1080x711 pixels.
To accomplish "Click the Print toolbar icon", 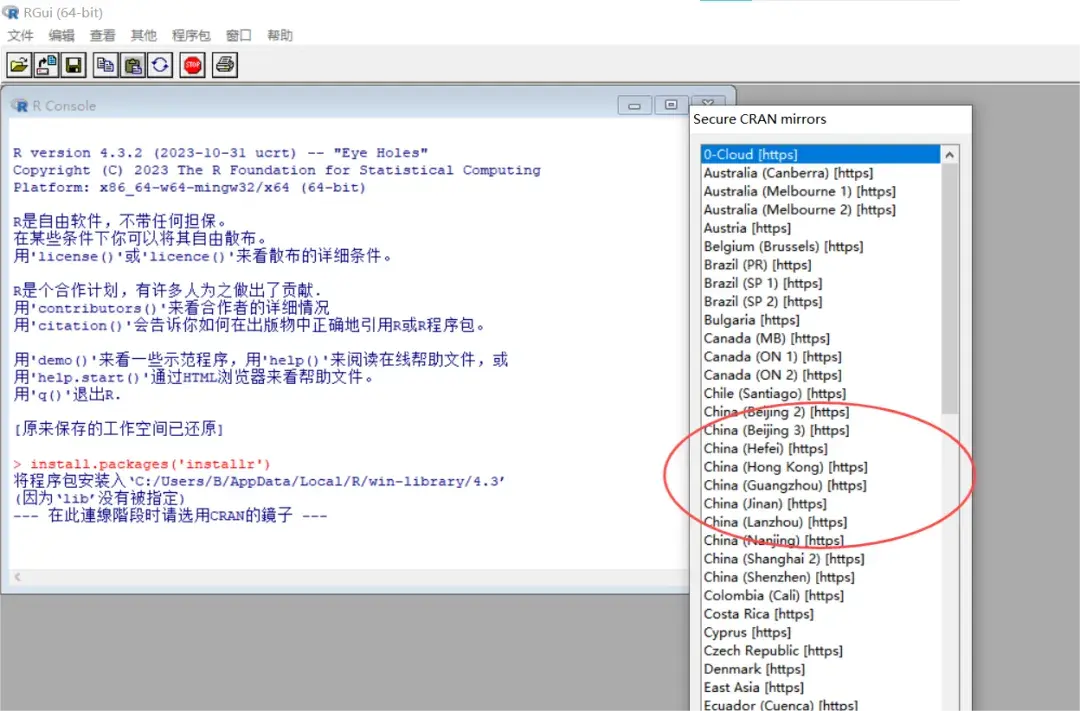I will (x=224, y=64).
